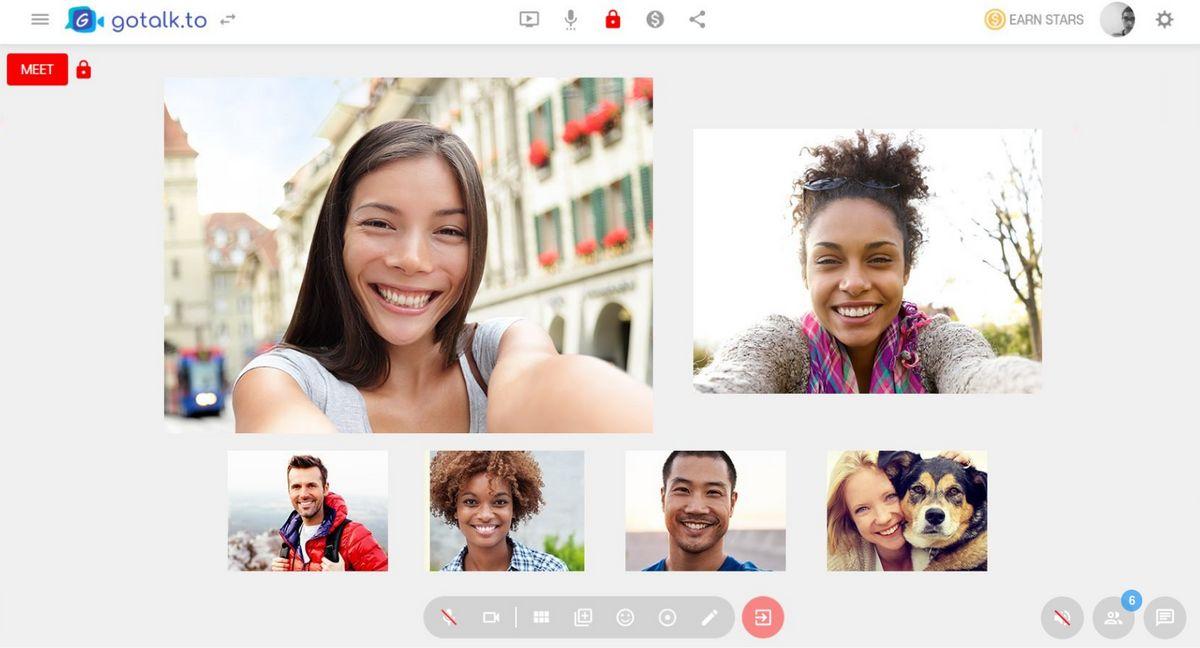Open the participants list showing 6
The width and height of the screenshot is (1200, 648).
[1113, 618]
